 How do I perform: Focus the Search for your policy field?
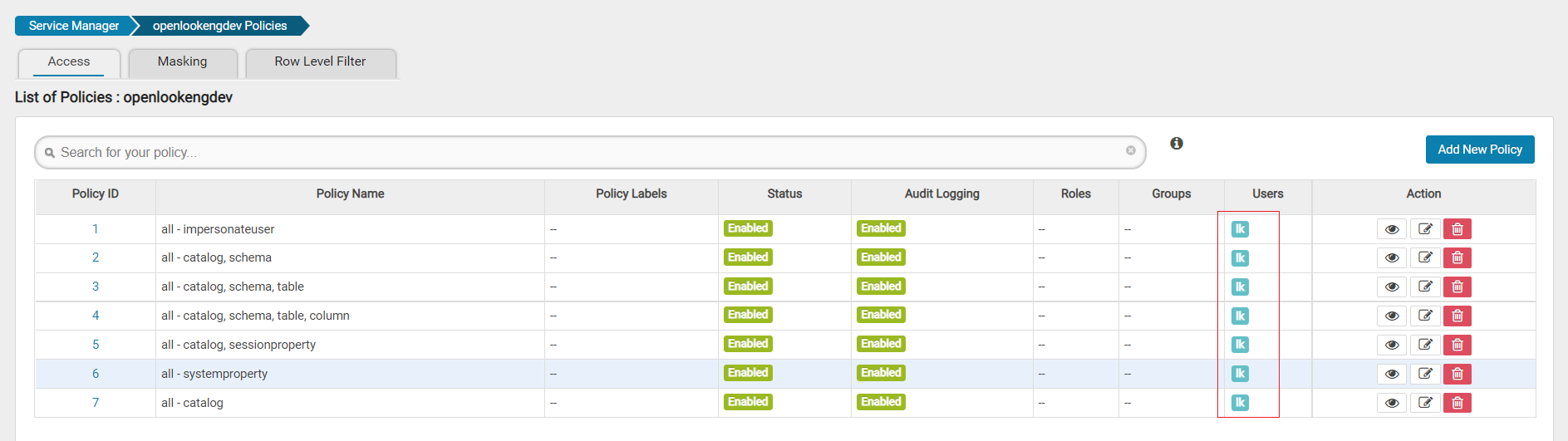coord(582,153)
